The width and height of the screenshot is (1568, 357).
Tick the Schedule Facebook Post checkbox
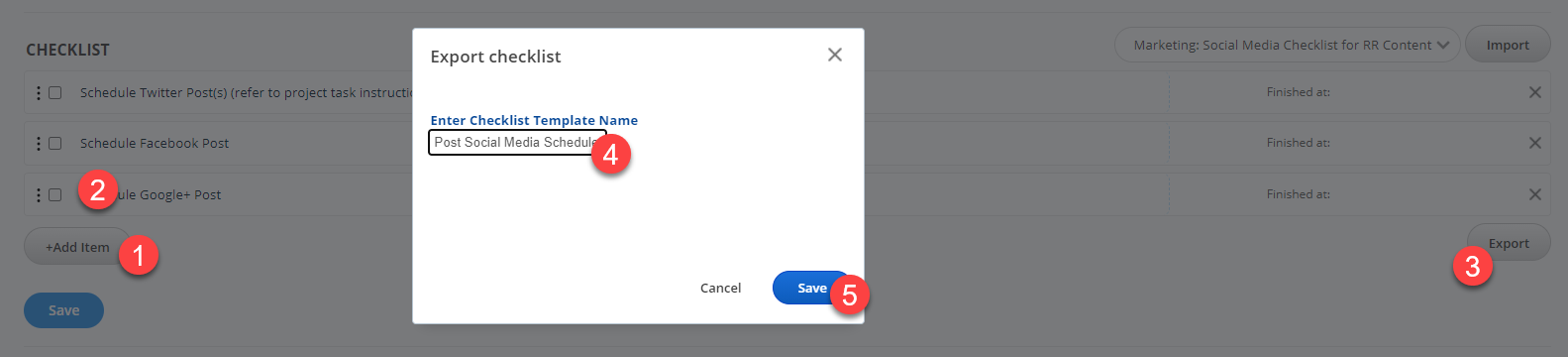[x=55, y=143]
